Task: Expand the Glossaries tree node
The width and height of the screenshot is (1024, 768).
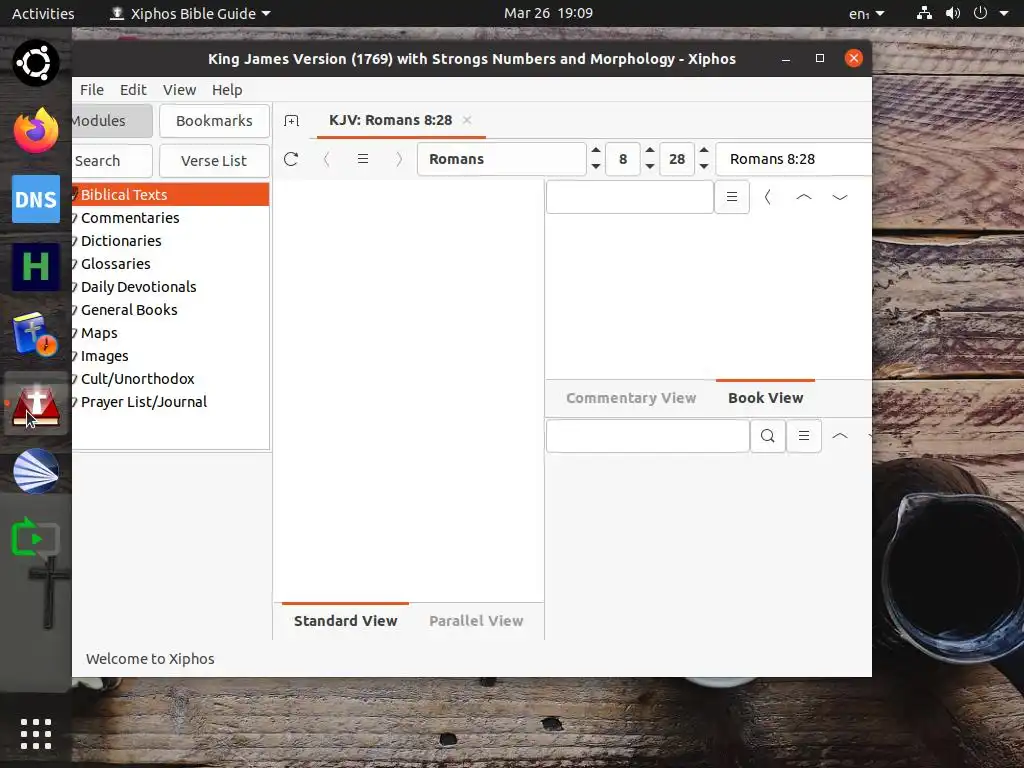Action: click(74, 264)
